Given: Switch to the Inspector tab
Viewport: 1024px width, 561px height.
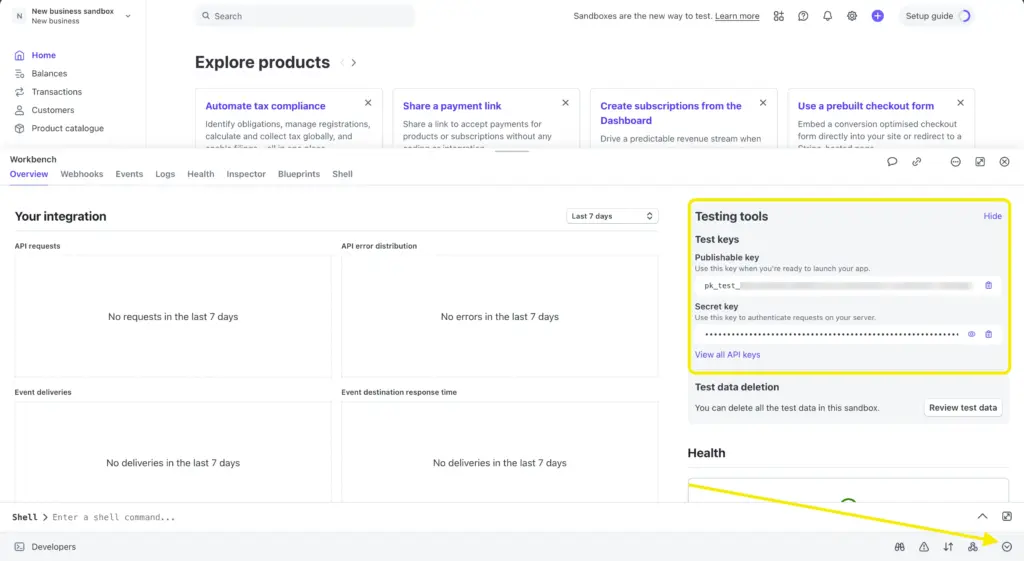Looking at the screenshot, I should pos(246,174).
